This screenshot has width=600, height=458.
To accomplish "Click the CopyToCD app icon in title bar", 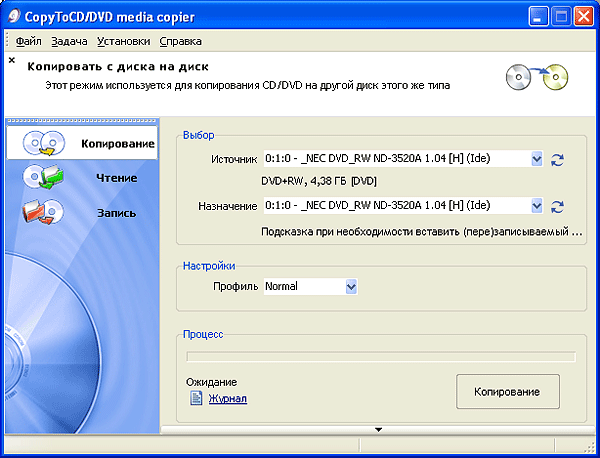I will pos(14,16).
